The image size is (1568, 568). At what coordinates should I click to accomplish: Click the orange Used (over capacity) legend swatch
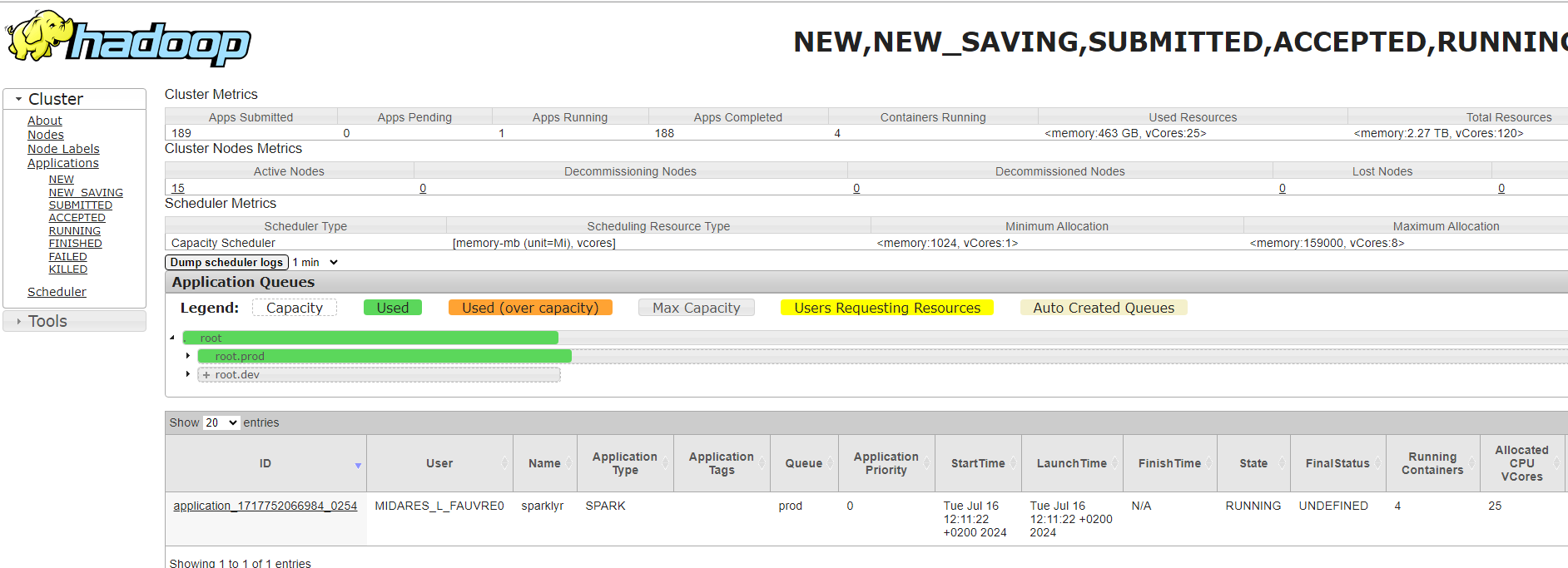click(530, 308)
